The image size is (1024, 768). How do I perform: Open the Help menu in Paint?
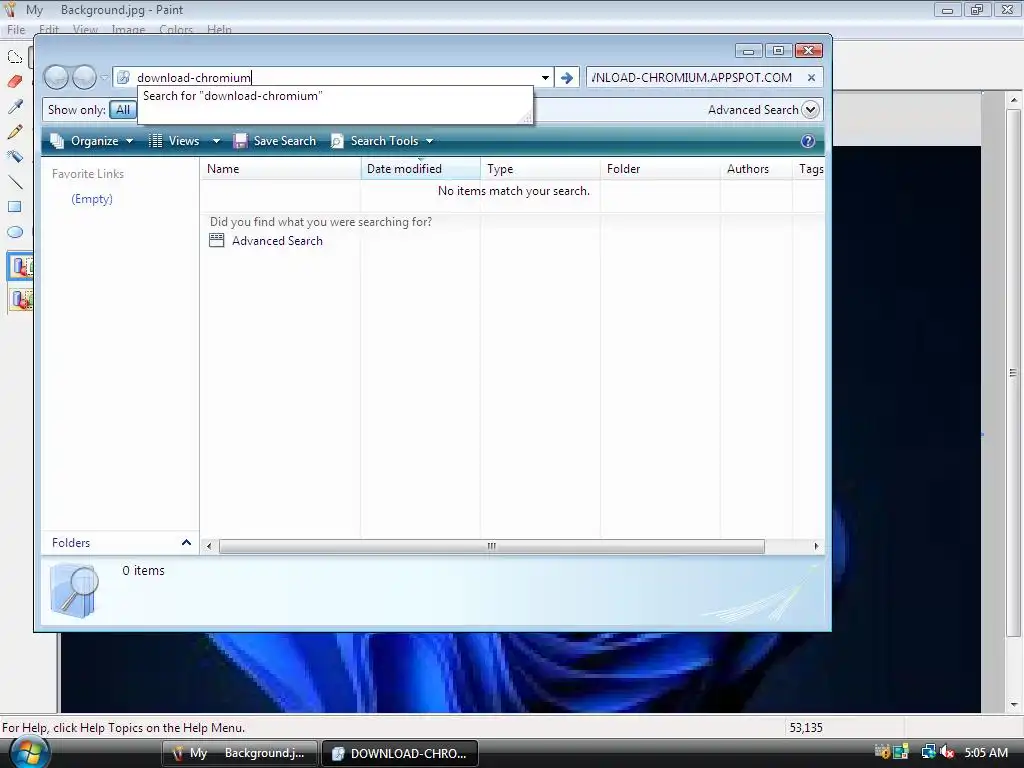[x=219, y=29]
